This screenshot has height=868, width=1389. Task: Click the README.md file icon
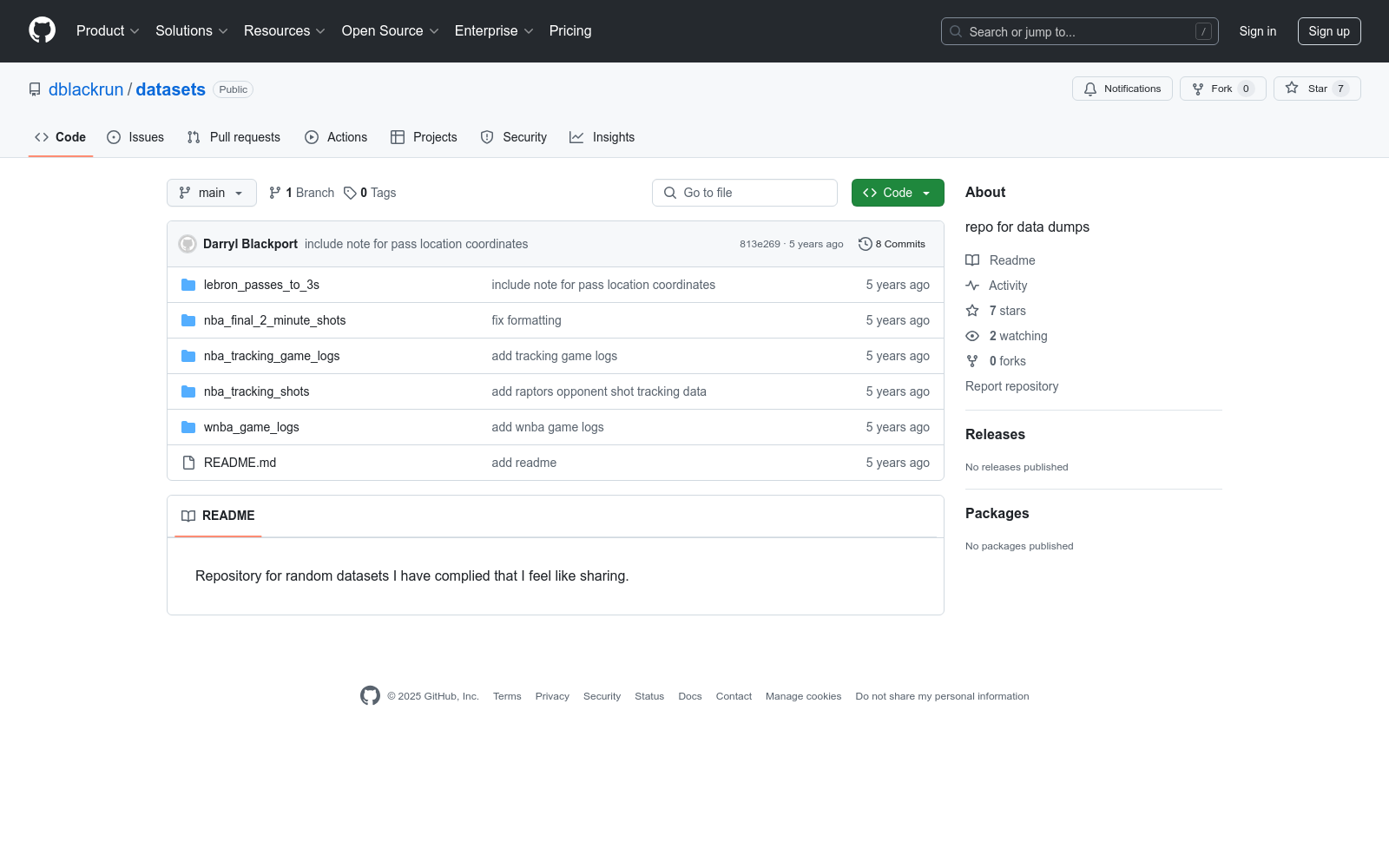[x=188, y=463]
